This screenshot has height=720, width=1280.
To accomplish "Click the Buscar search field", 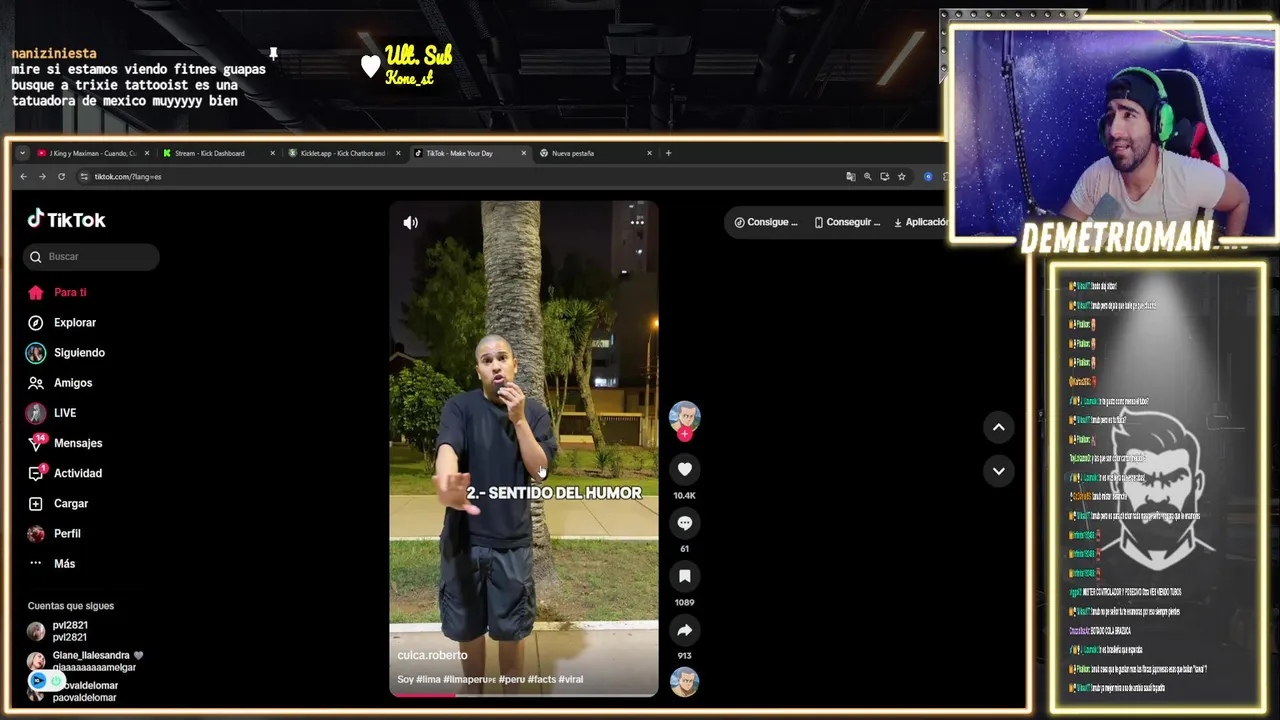I will 91,257.
